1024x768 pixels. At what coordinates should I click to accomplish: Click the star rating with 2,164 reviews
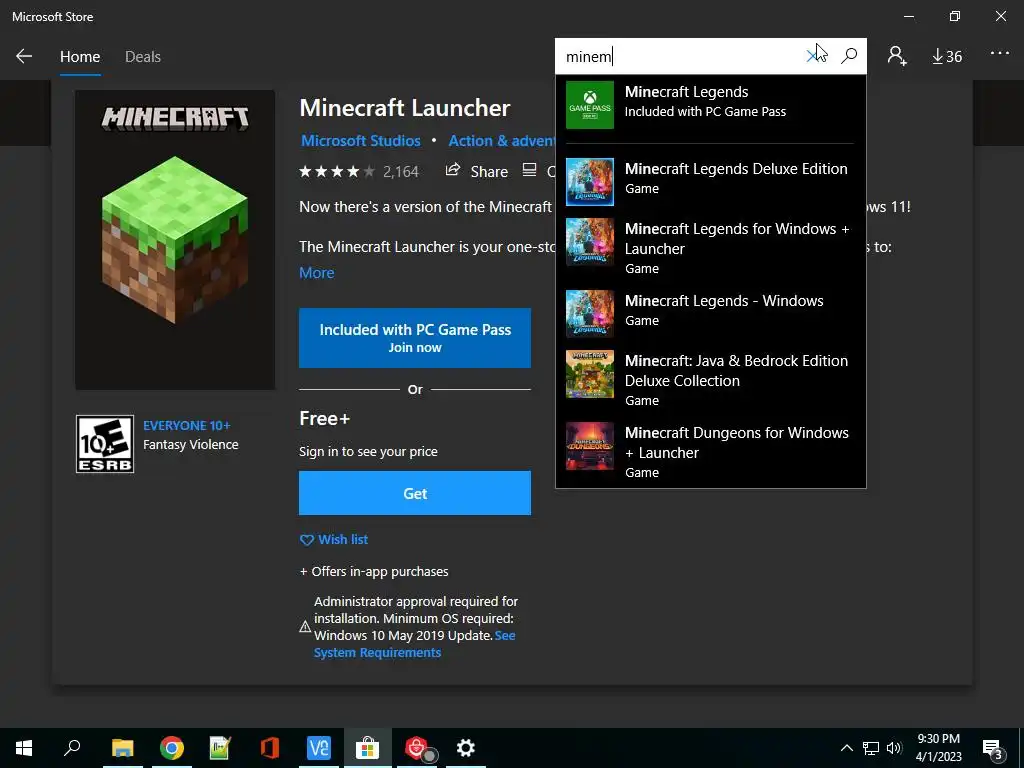pos(359,172)
